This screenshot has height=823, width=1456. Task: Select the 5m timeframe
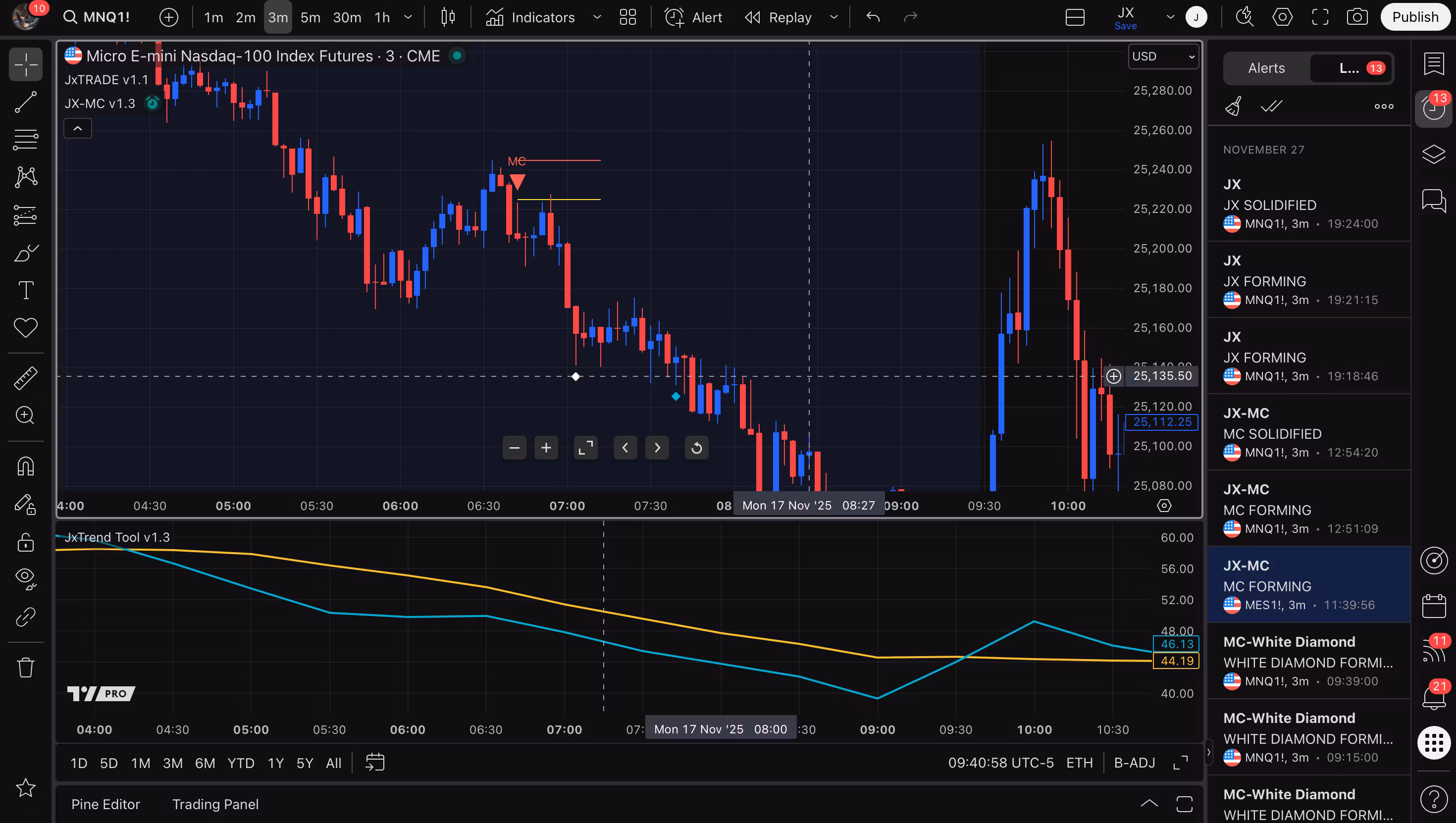tap(311, 17)
